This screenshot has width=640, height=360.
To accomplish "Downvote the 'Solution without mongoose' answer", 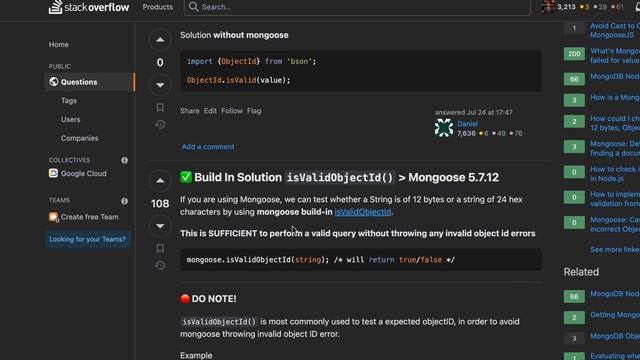I will (160, 85).
